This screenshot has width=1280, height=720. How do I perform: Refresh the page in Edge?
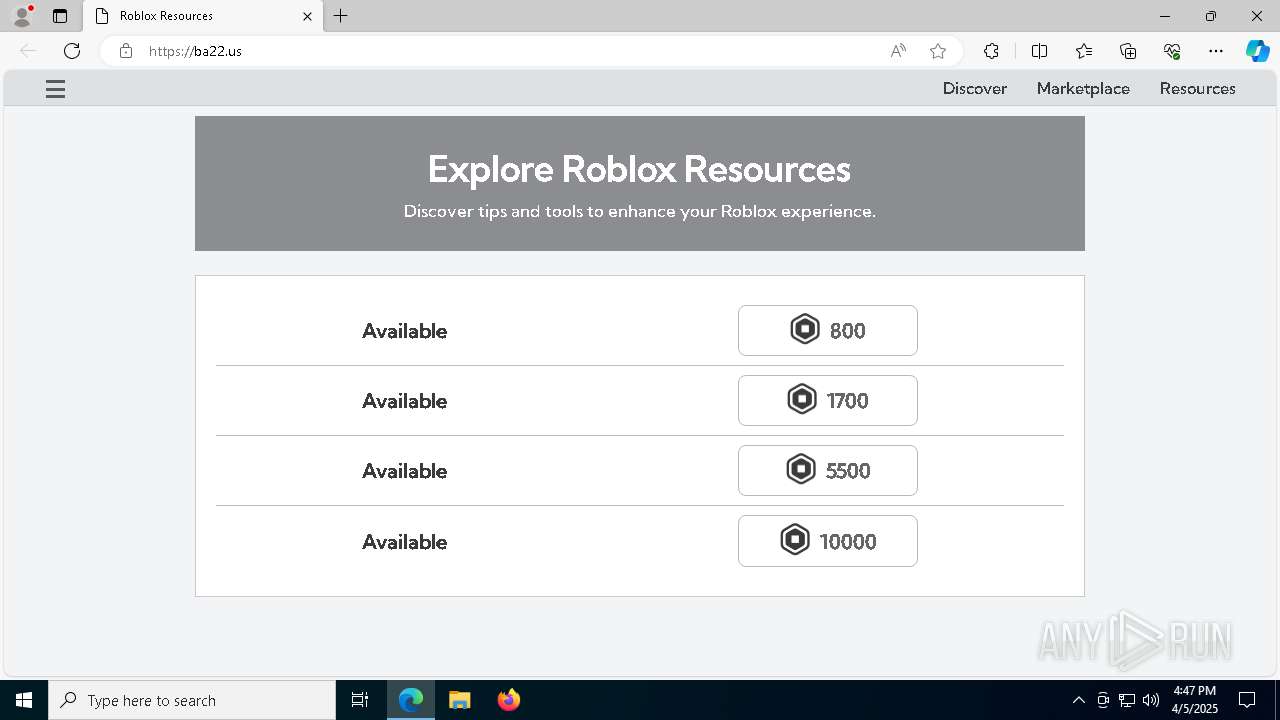point(72,51)
